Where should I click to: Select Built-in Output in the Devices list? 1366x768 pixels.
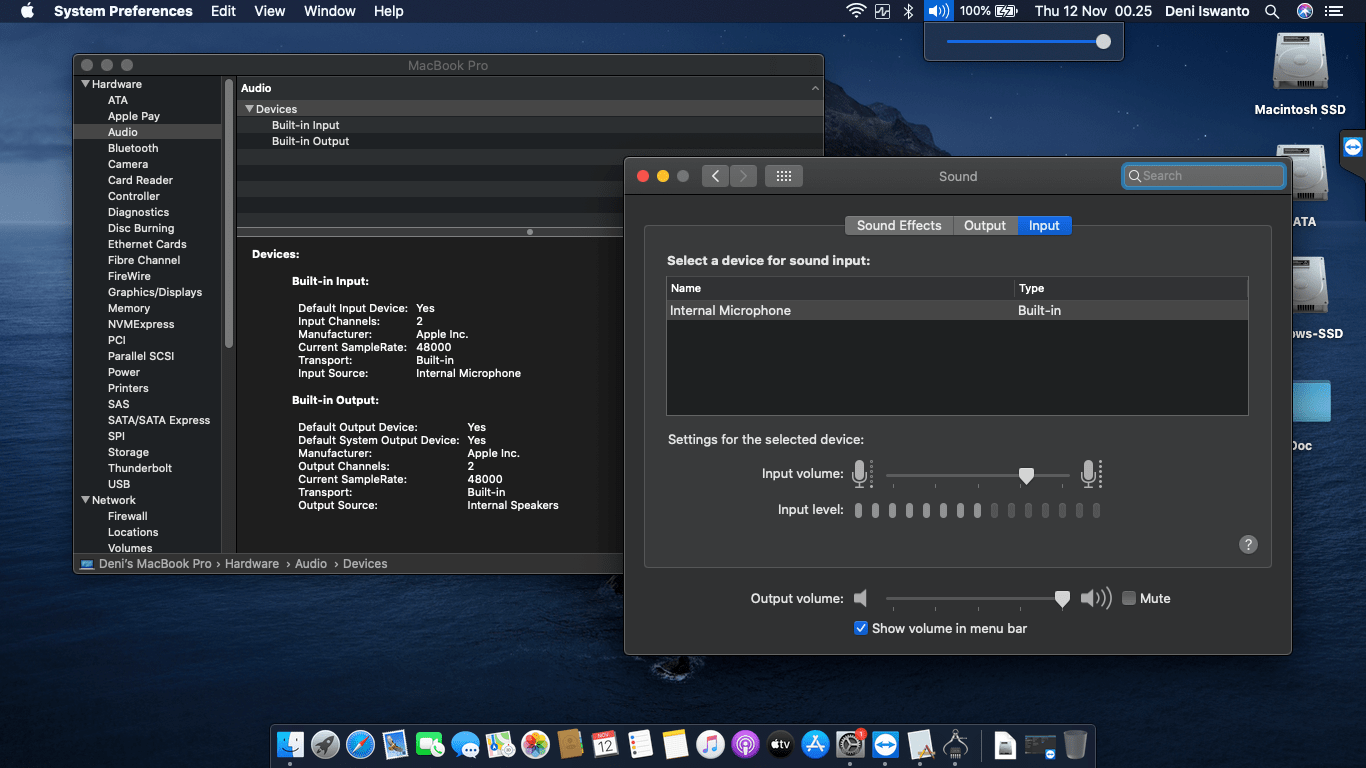(311, 141)
